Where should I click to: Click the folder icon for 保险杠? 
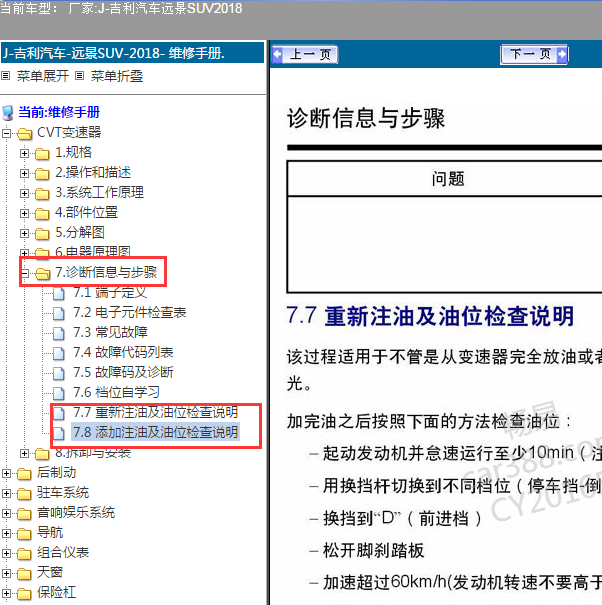coord(24,594)
